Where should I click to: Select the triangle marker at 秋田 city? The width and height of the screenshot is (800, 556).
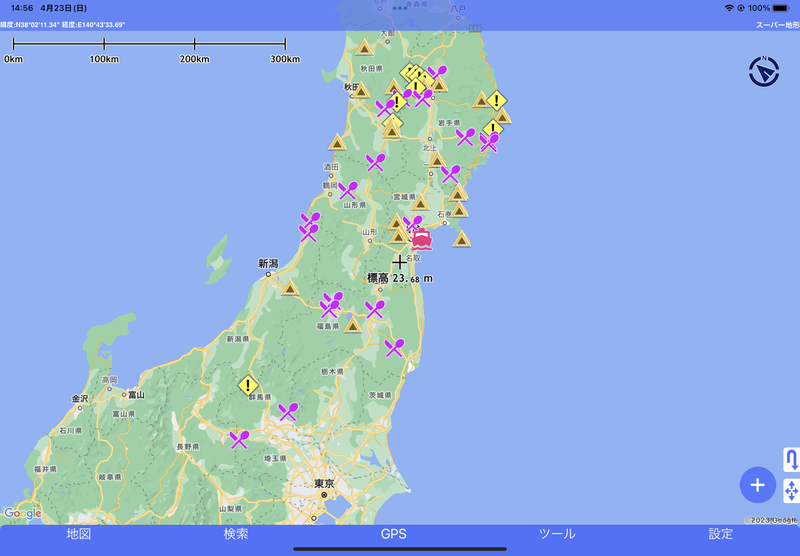click(x=361, y=91)
